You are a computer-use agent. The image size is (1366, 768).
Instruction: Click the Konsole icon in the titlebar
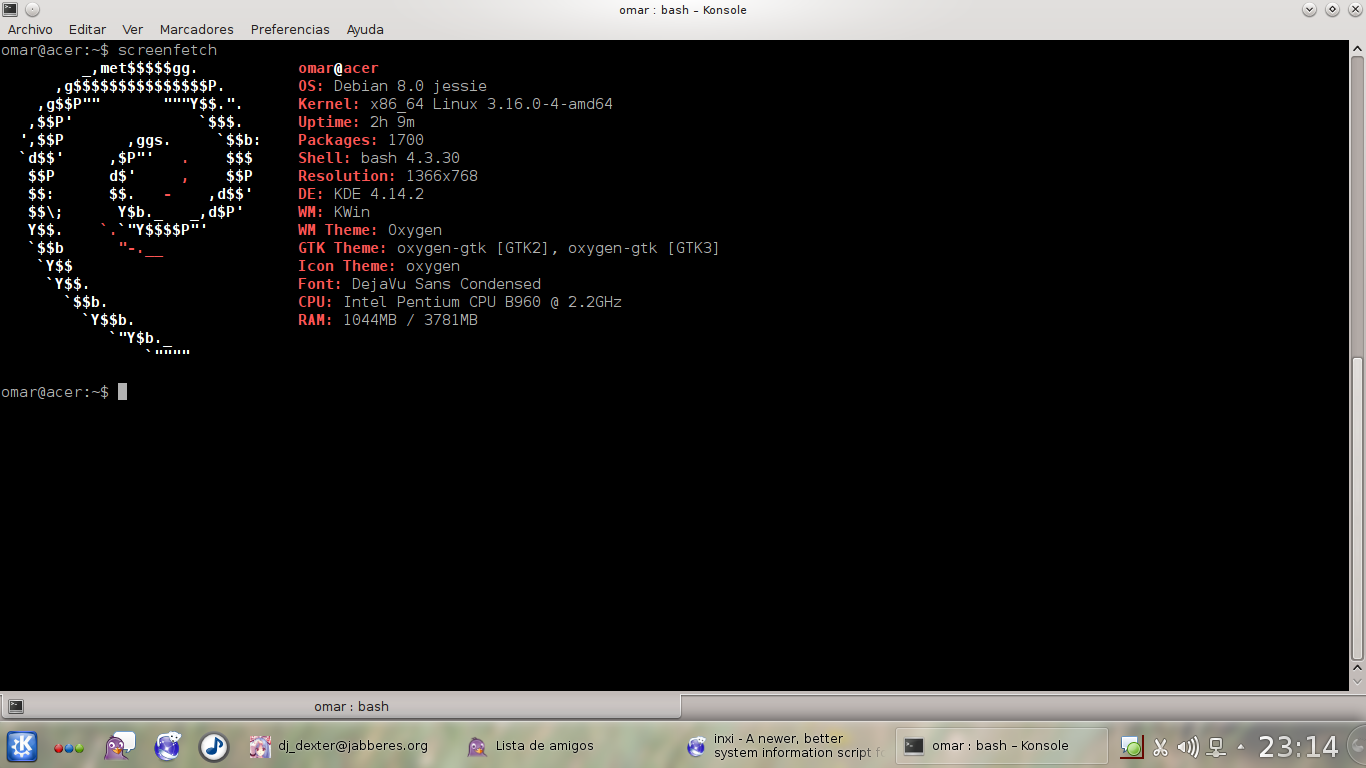coord(10,10)
